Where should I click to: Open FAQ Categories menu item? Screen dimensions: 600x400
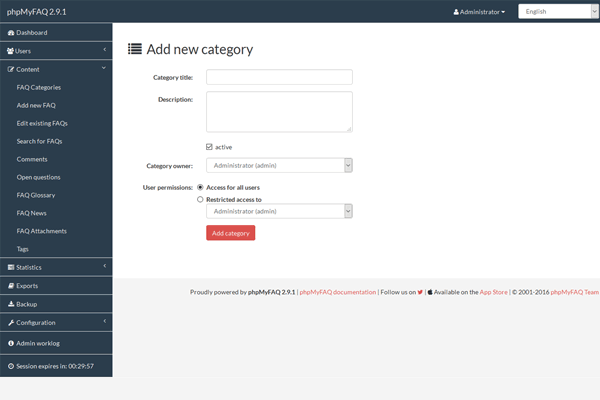click(x=39, y=87)
